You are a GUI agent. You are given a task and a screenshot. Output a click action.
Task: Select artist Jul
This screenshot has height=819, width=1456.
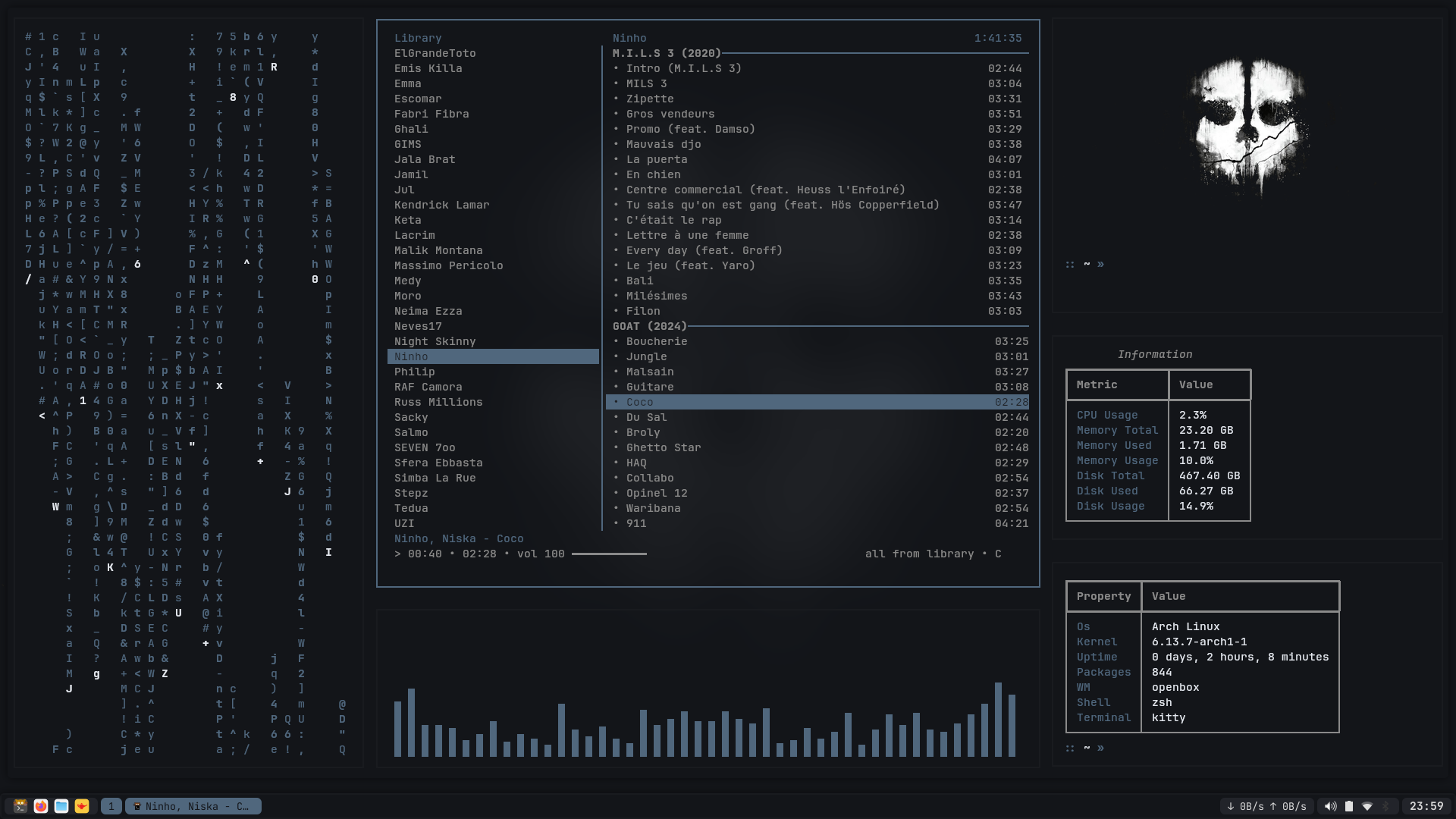404,190
